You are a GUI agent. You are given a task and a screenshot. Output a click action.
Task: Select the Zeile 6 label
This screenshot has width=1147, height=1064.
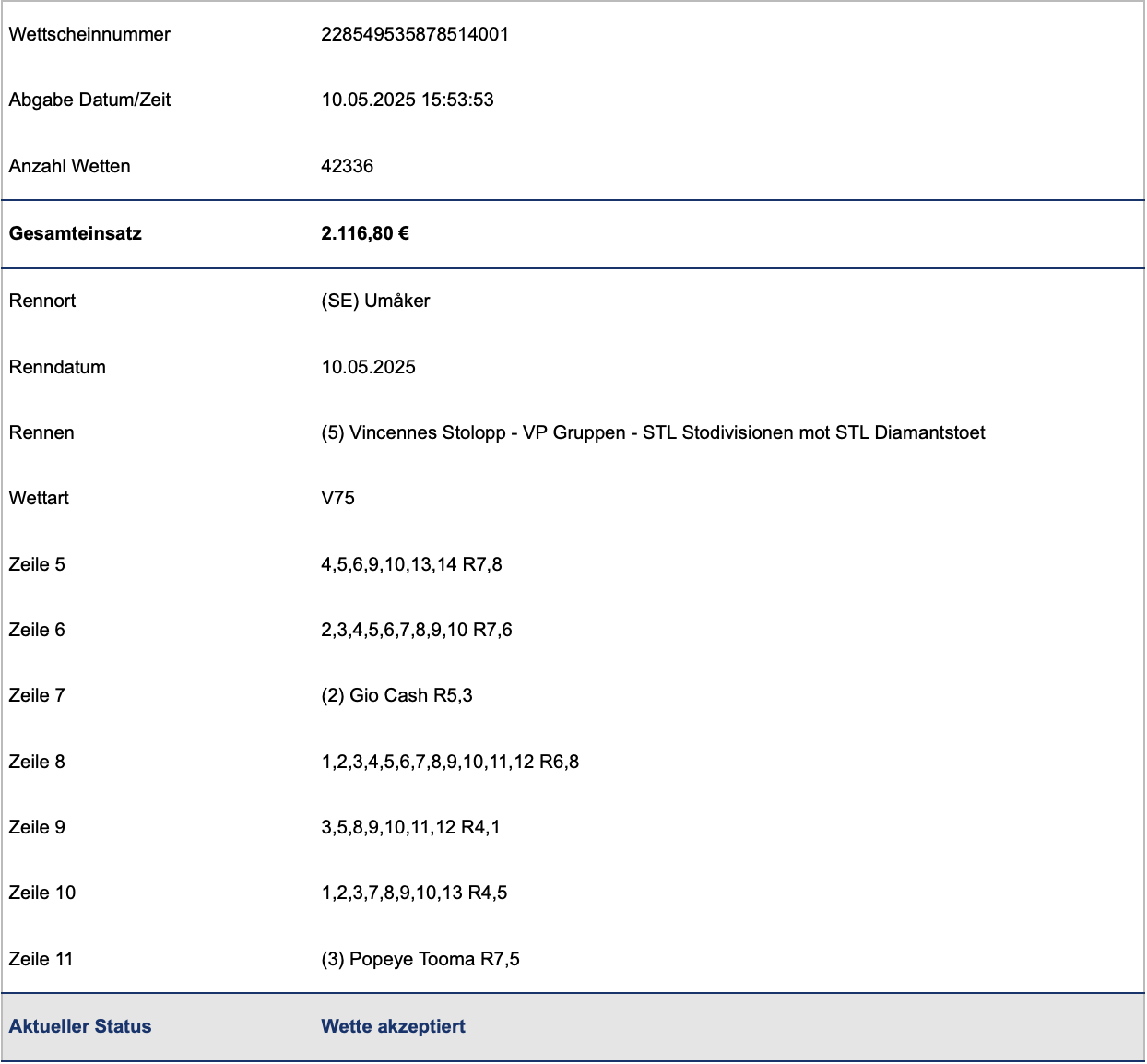tap(37, 630)
